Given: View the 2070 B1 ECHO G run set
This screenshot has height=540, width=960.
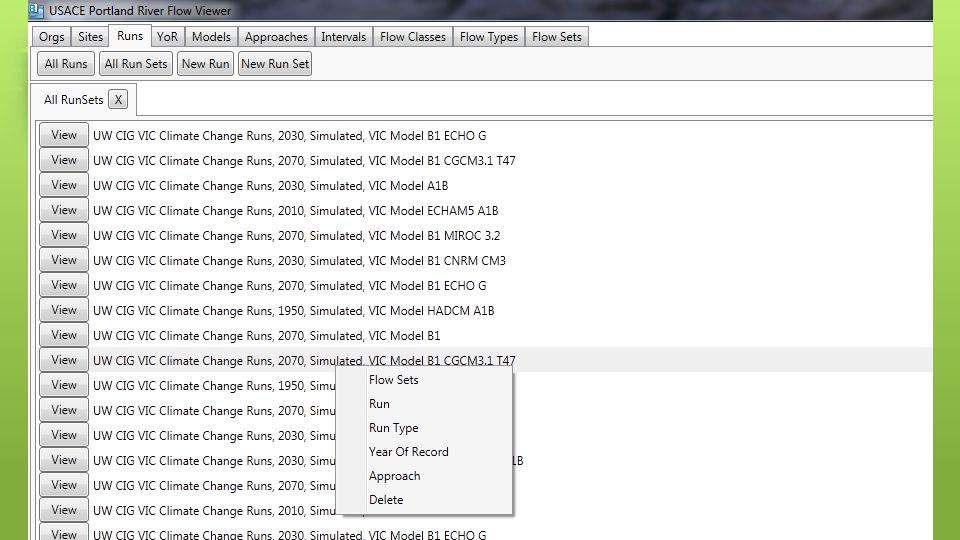Looking at the screenshot, I should (64, 285).
